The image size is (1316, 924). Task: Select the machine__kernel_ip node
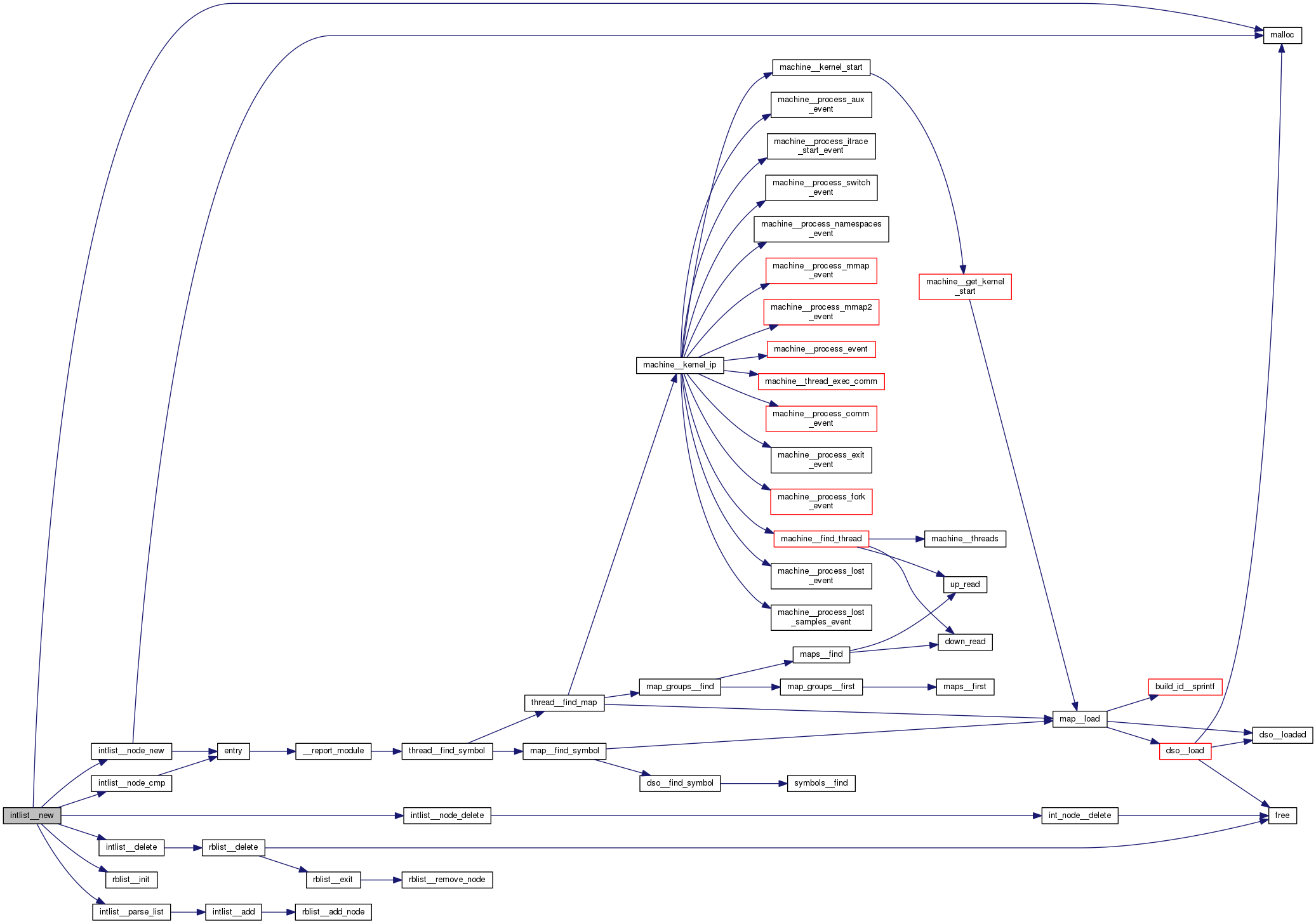[x=679, y=365]
